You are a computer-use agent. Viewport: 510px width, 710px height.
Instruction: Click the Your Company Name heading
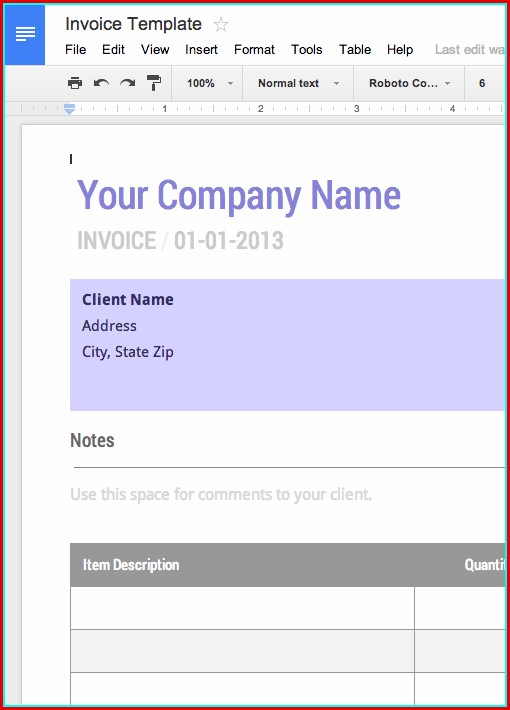pos(239,196)
